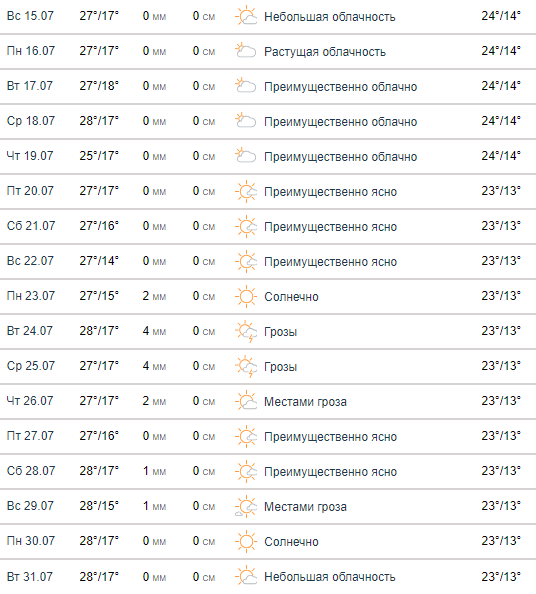Screen dimensions: 536x594
Task: Click the 4 мм precipitation for Вт 24.07
Action: [154, 331]
